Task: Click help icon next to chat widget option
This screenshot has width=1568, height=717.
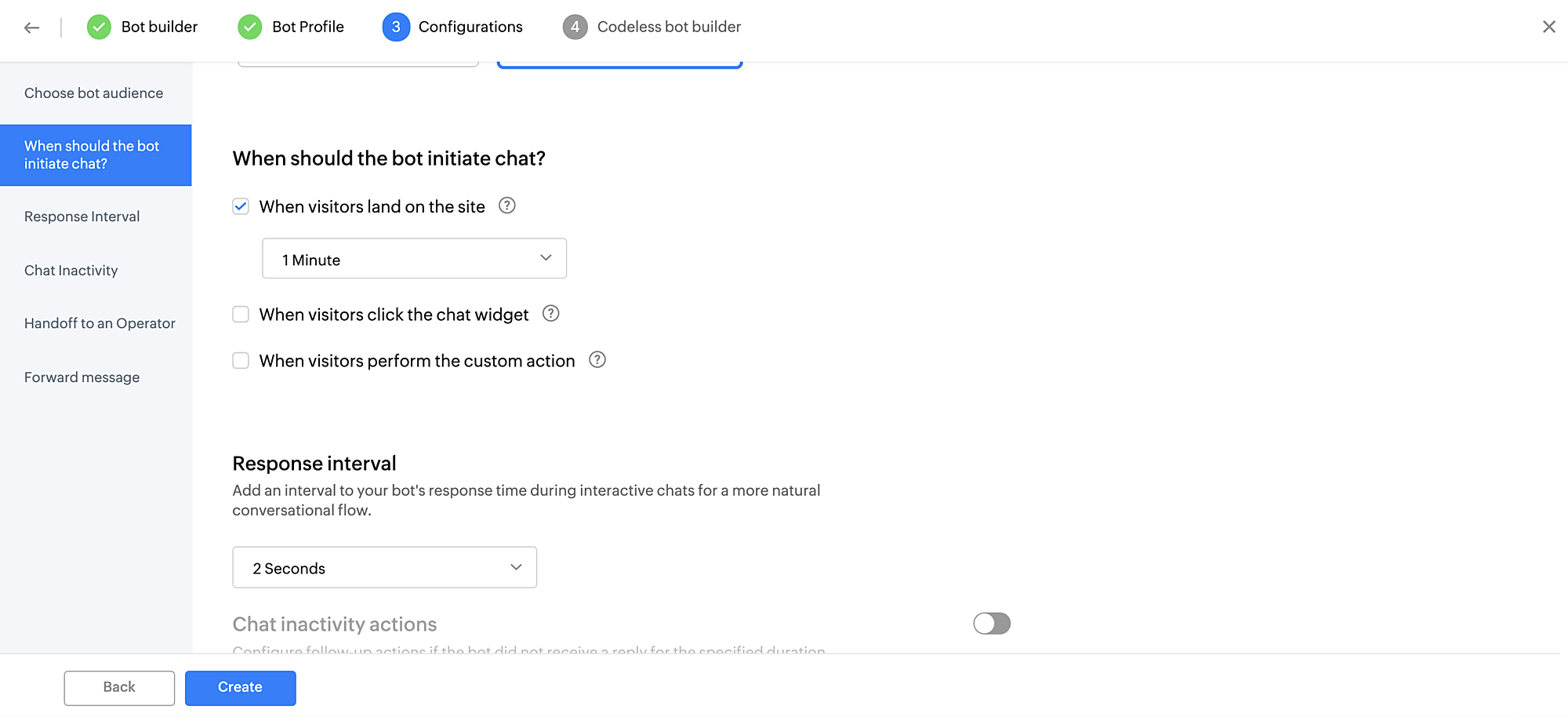Action: (551, 314)
